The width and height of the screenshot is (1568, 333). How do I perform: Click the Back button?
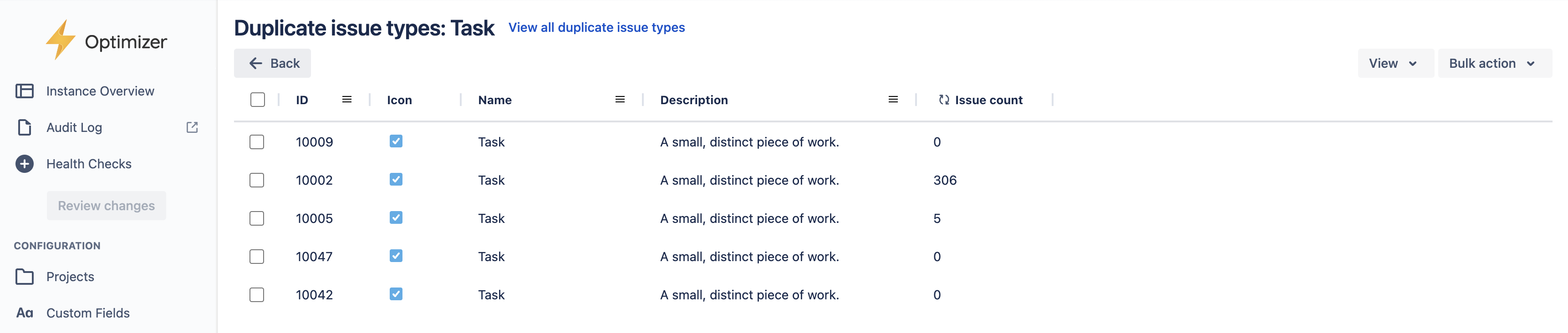pos(273,63)
